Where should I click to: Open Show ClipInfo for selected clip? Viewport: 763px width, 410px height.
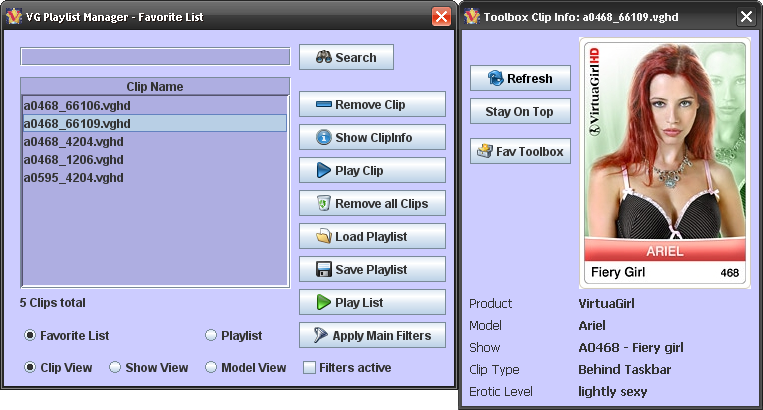[x=372, y=138]
